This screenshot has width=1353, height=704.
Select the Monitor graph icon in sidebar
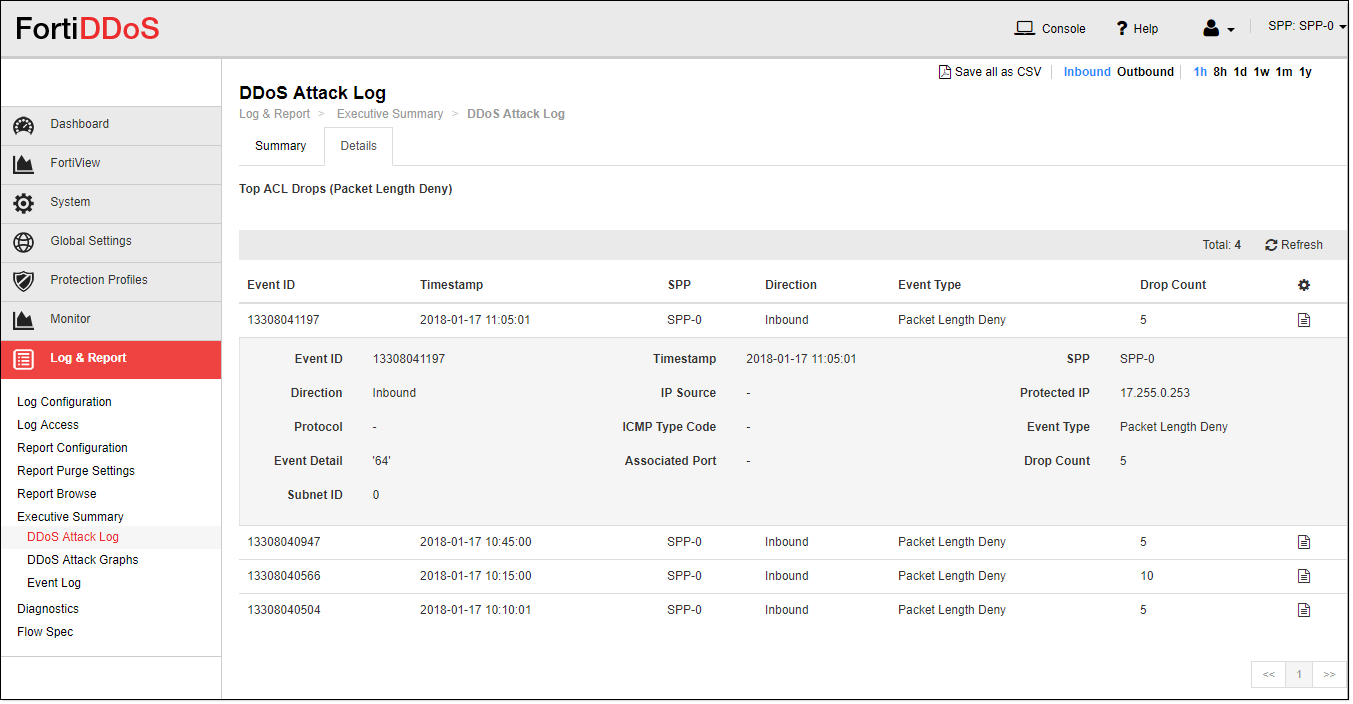click(23, 319)
